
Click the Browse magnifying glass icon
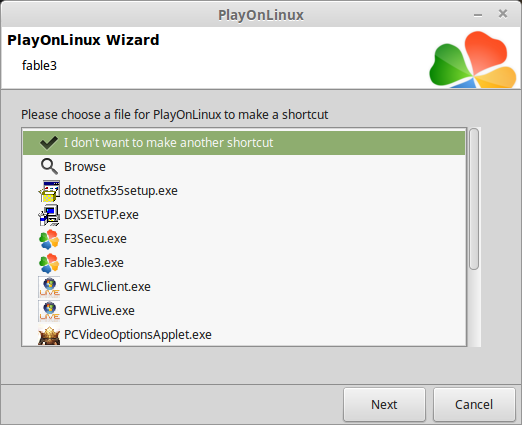coord(49,166)
